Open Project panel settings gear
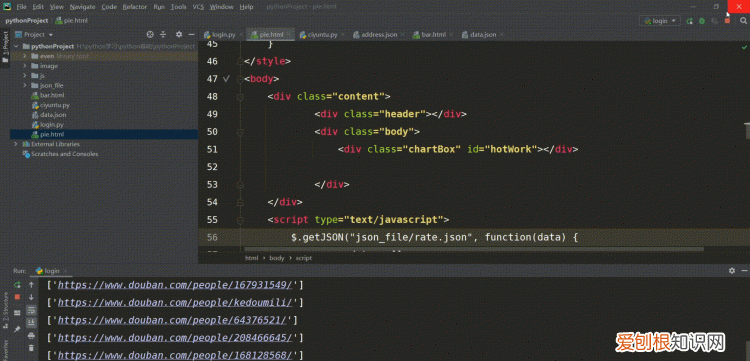This screenshot has width=750, height=361. click(x=179, y=34)
